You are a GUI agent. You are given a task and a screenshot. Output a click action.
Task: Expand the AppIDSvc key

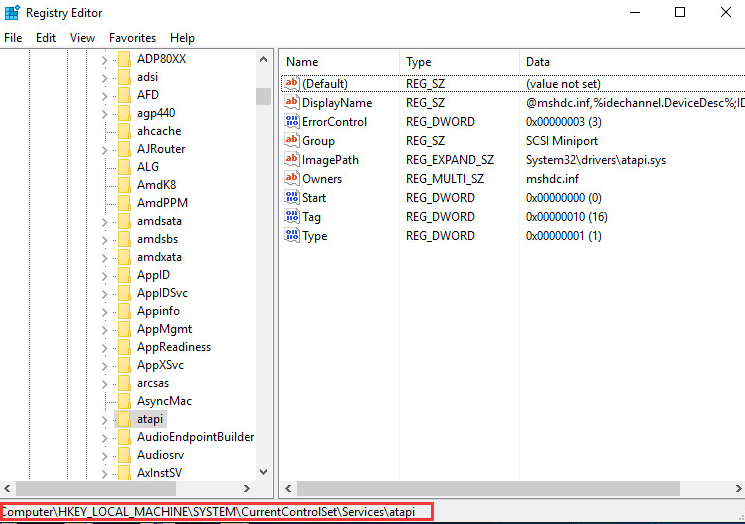point(105,294)
